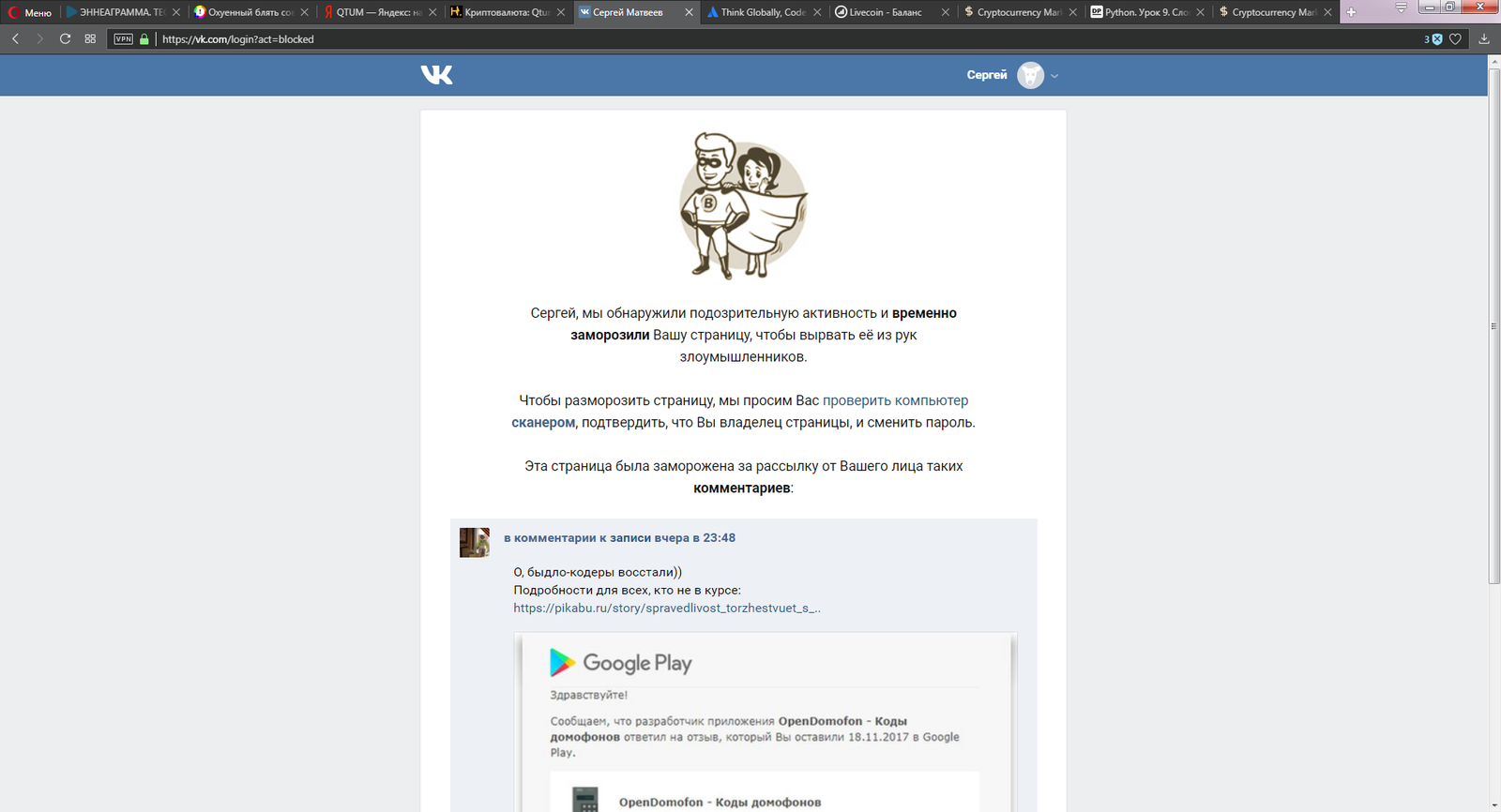Image resolution: width=1501 pixels, height=812 pixels.
Task: Go forward to the next page
Action: click(x=40, y=38)
